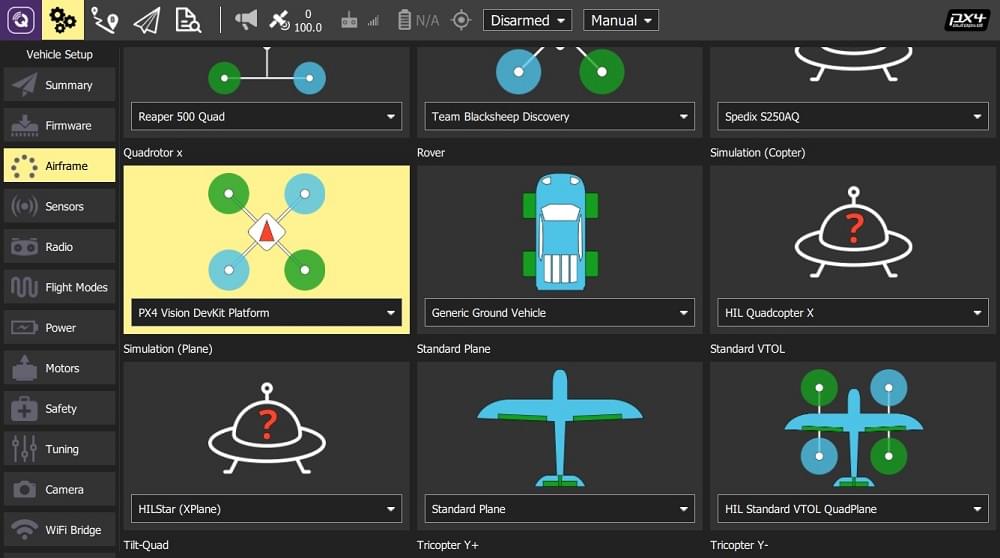This screenshot has height=558, width=1000.
Task: Open the Safety setup page
Action: (x=60, y=409)
